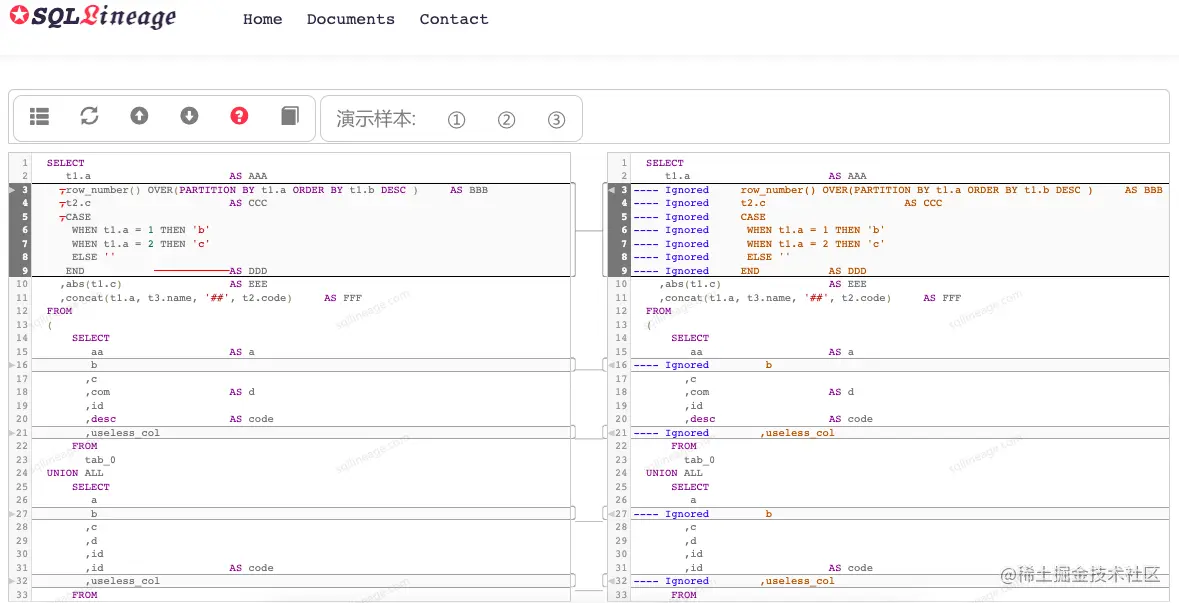The width and height of the screenshot is (1179, 603).
Task: Load demo sample ③
Action: point(556,120)
